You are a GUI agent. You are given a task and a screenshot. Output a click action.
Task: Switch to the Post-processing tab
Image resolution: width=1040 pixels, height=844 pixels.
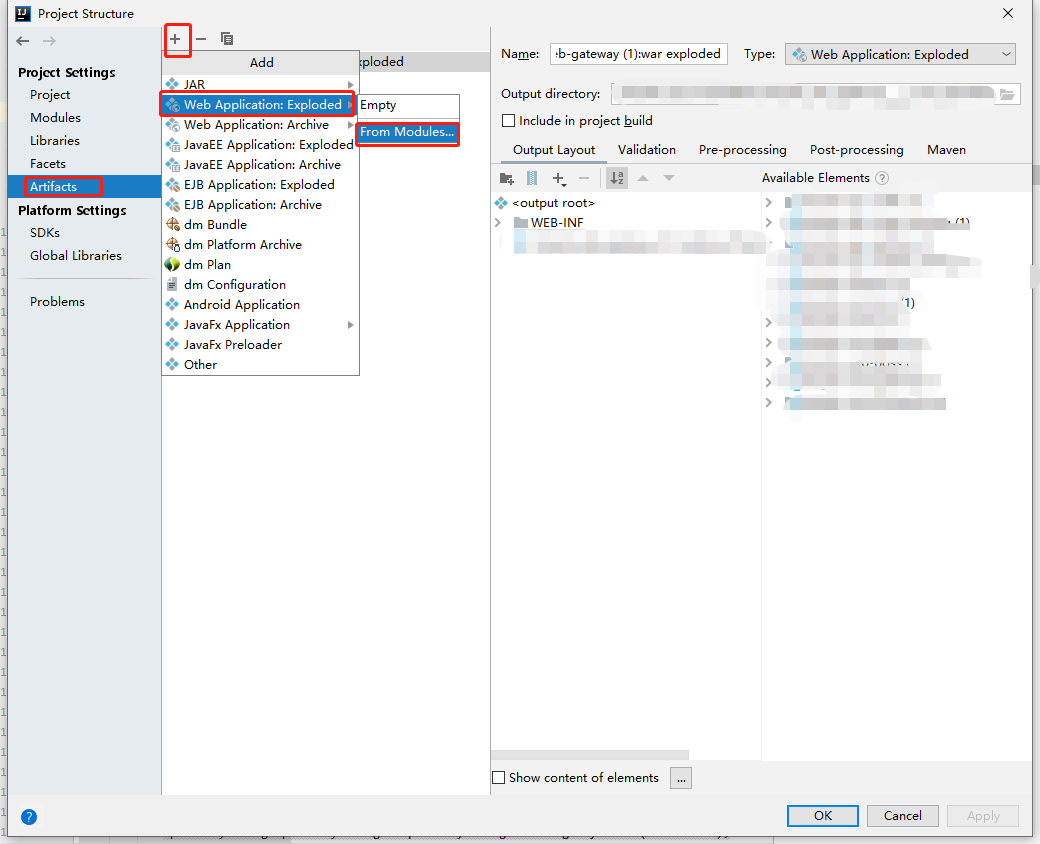tap(856, 150)
